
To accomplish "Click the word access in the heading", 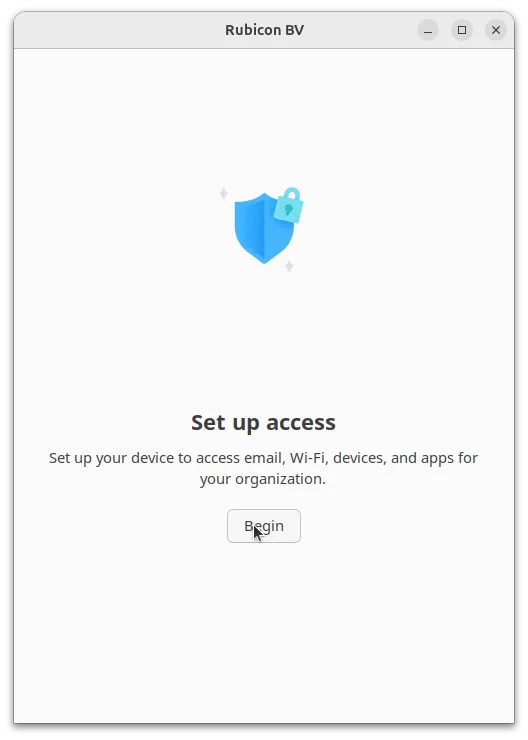I will point(301,422).
